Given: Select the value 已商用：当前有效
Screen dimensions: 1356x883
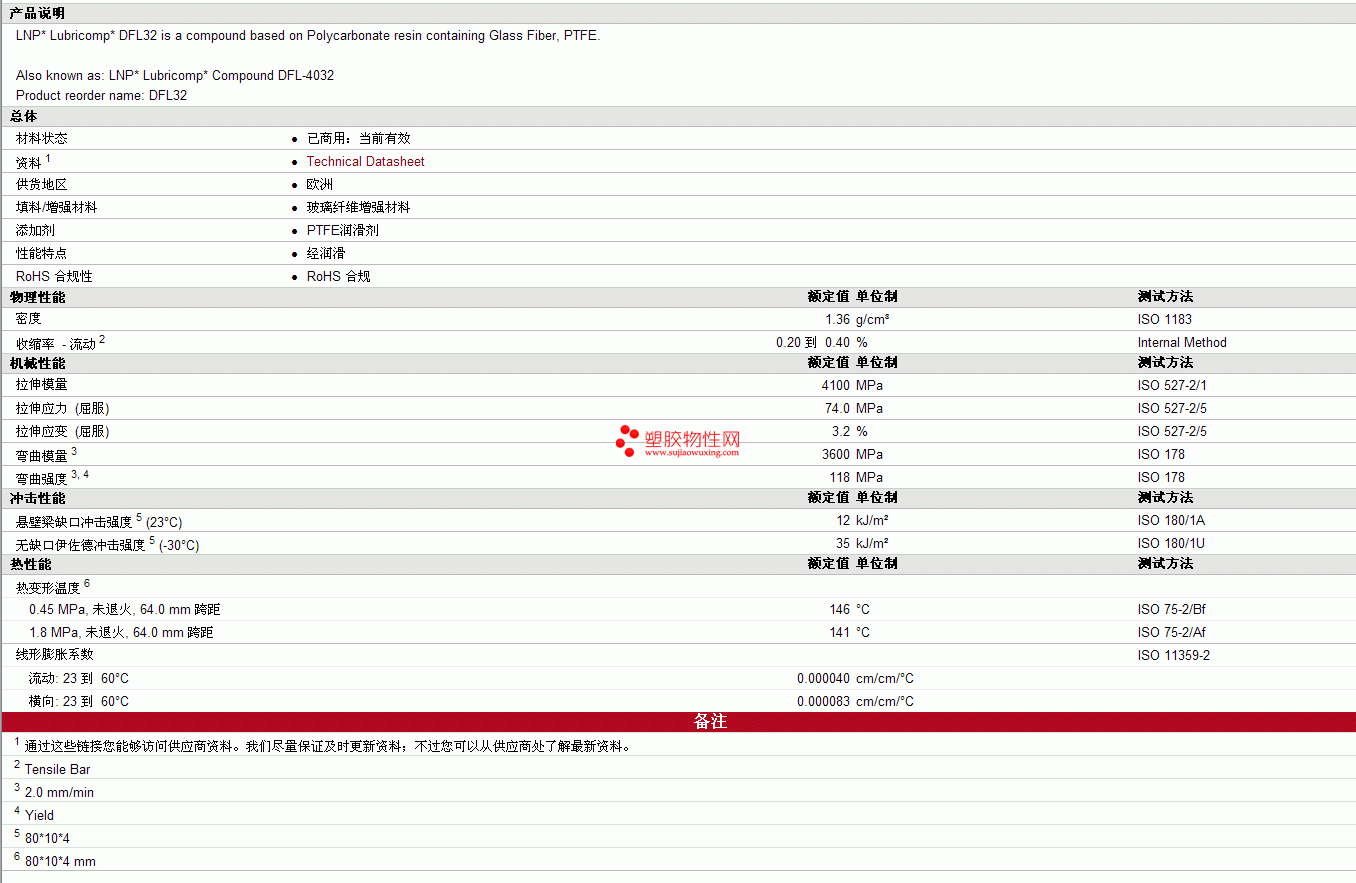Looking at the screenshot, I should coord(358,138).
